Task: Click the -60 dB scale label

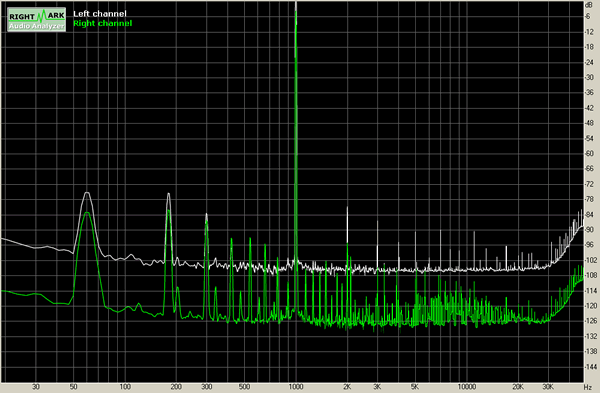Action: pyautogui.click(x=590, y=153)
